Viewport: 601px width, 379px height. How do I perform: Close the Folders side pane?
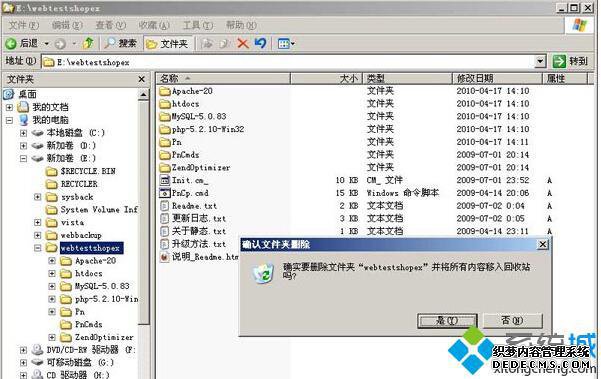pos(141,79)
